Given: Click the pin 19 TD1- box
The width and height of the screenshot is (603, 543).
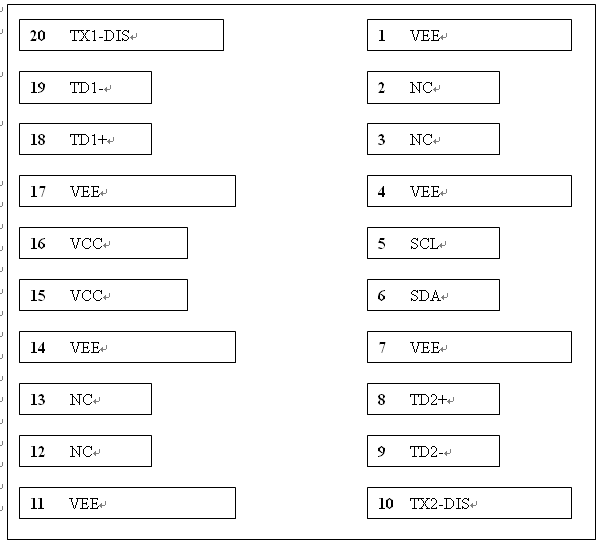Looking at the screenshot, I should [85, 87].
